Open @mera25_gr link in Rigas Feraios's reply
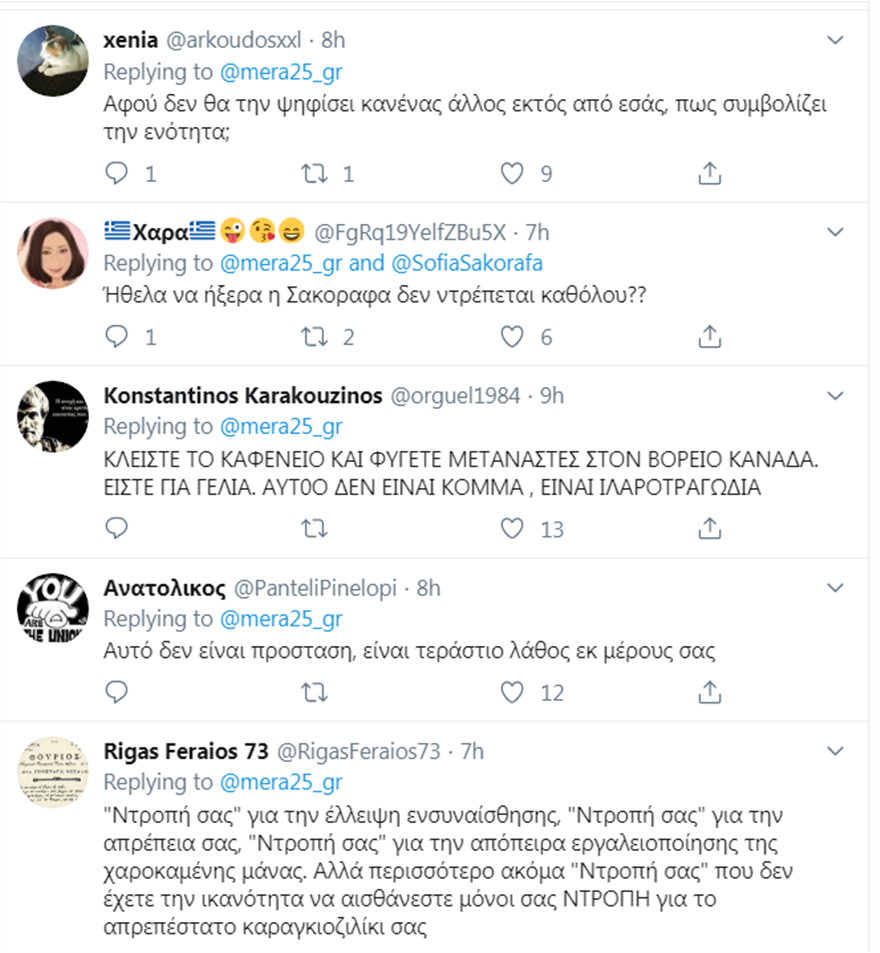 point(280,782)
